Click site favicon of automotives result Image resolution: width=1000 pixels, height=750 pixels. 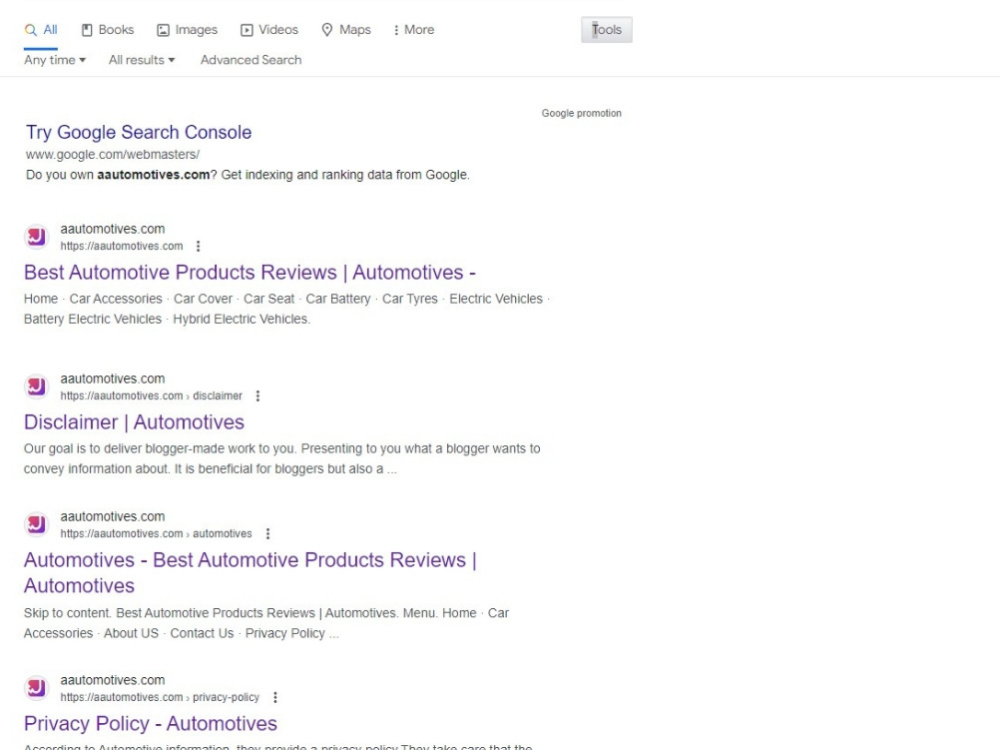point(36,524)
